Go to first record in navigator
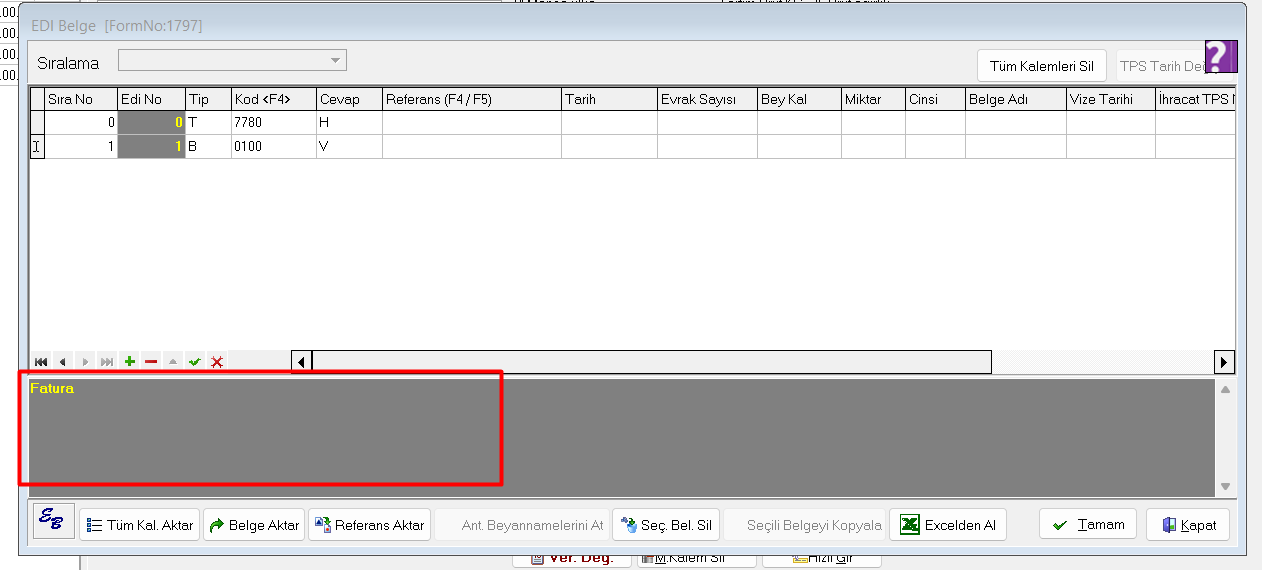1262x570 pixels. point(41,362)
